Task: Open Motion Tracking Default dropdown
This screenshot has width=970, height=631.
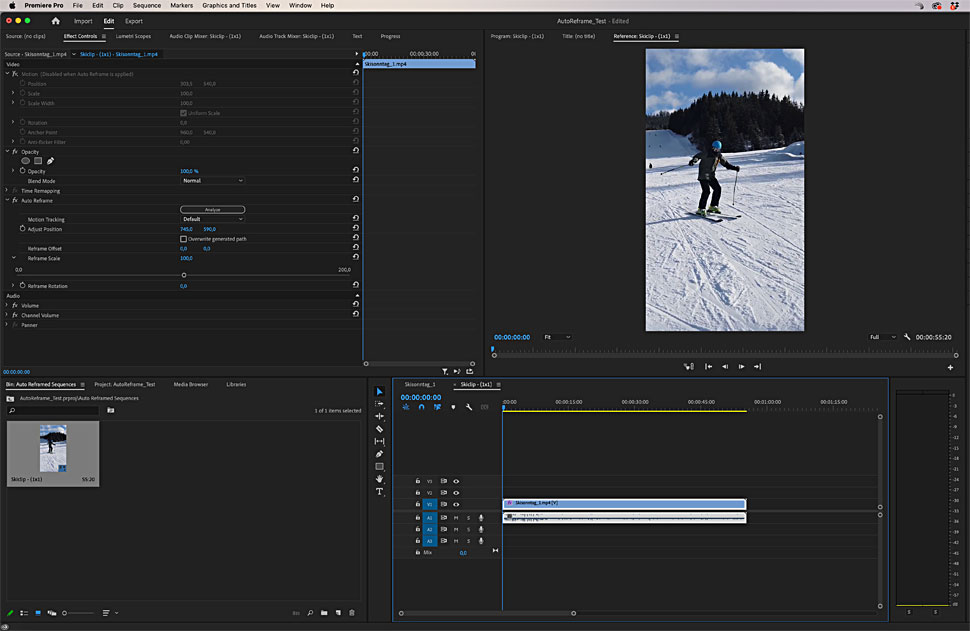Action: (x=212, y=219)
